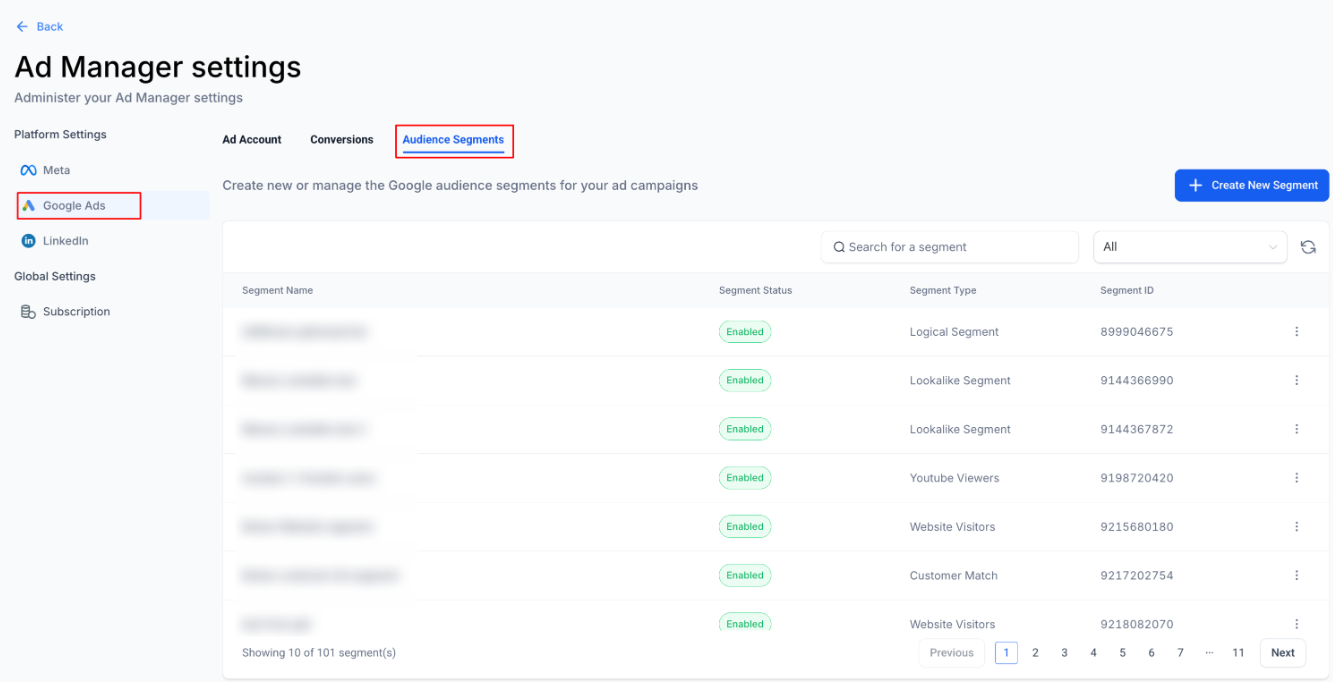Refresh the segment list with the refresh icon

pyautogui.click(x=1308, y=247)
